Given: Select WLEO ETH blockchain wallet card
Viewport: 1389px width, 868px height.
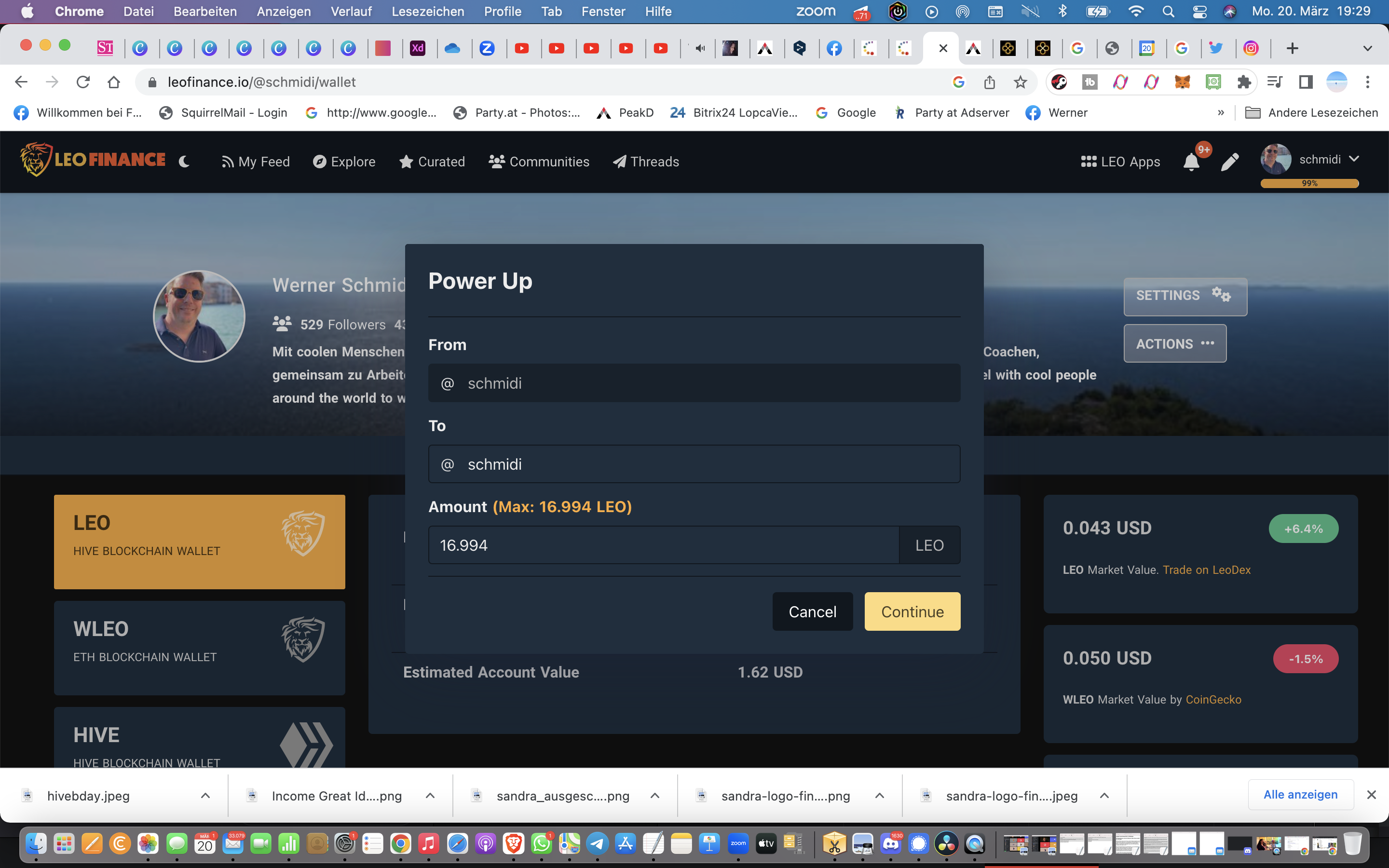Looking at the screenshot, I should (x=199, y=648).
